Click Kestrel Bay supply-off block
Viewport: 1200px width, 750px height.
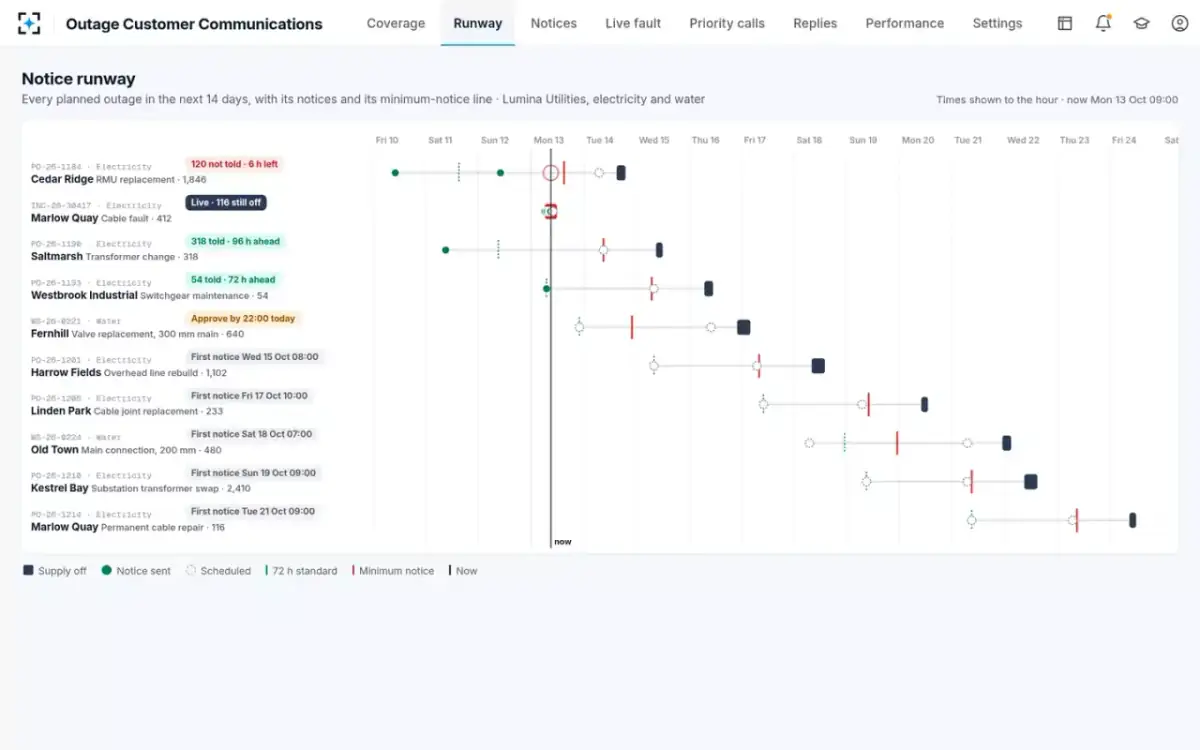[1031, 482]
